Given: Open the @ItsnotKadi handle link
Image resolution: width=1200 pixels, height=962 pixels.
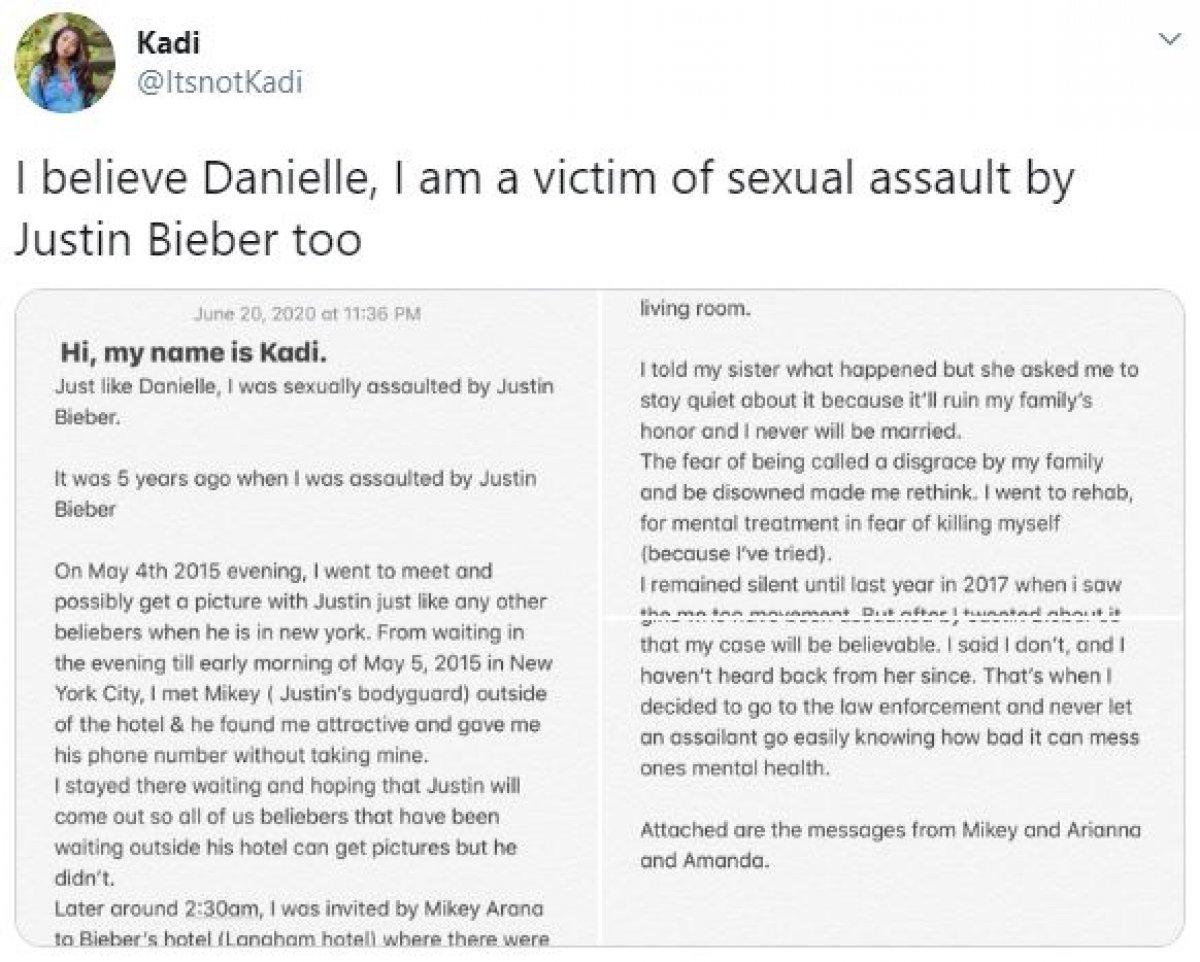Looking at the screenshot, I should tap(218, 81).
